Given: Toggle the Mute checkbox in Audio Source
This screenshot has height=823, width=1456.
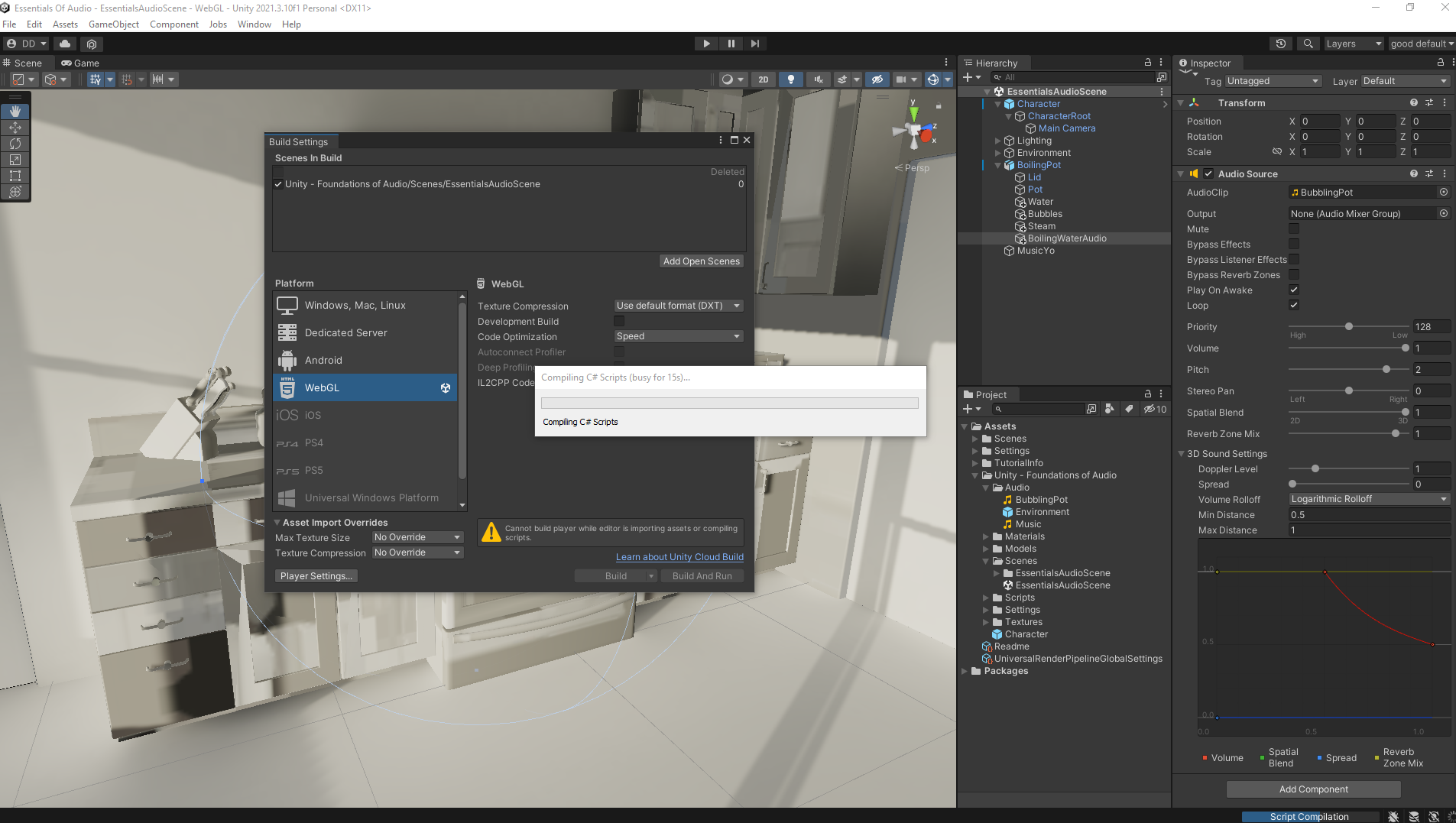Looking at the screenshot, I should (1294, 229).
